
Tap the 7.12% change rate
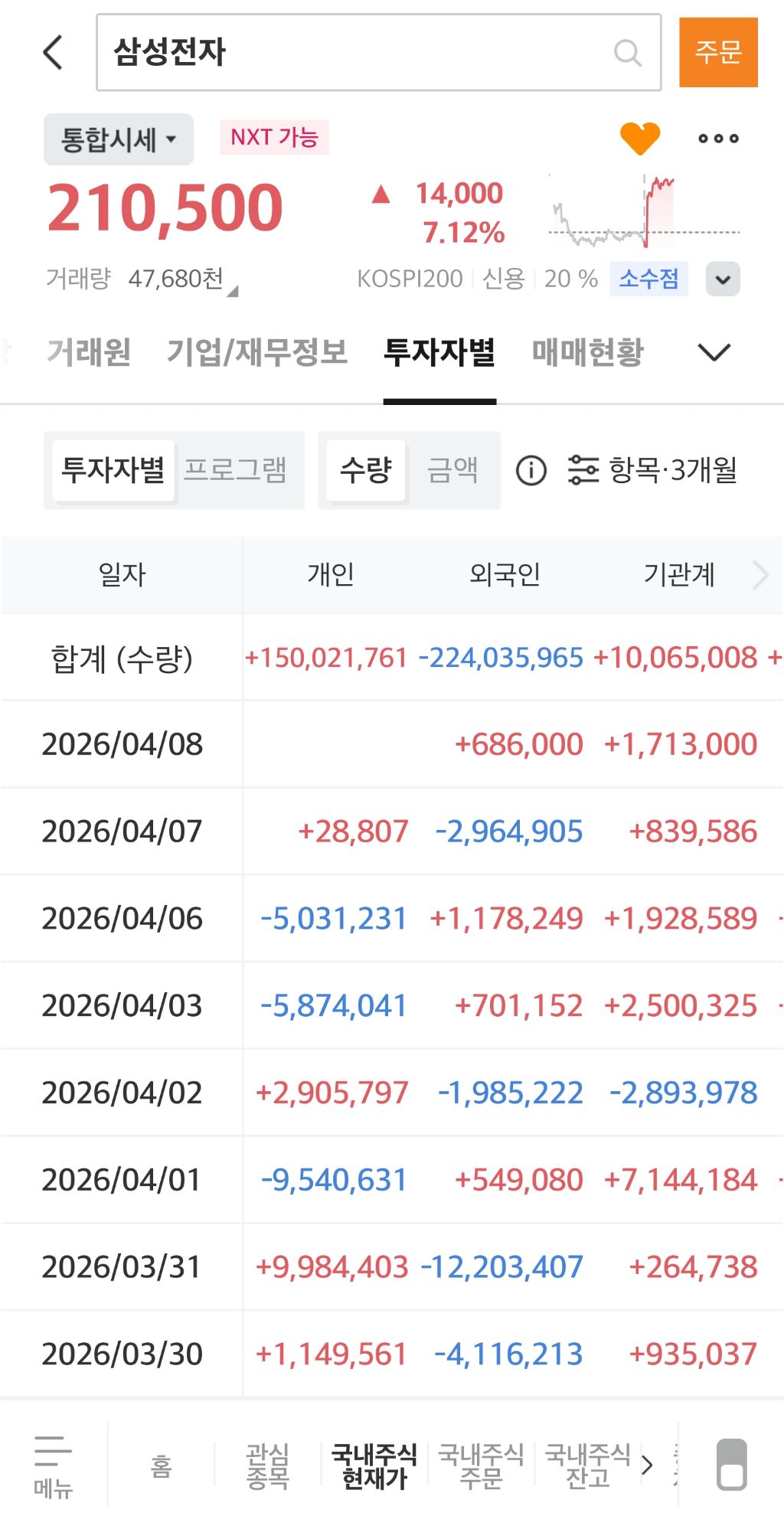(x=464, y=233)
